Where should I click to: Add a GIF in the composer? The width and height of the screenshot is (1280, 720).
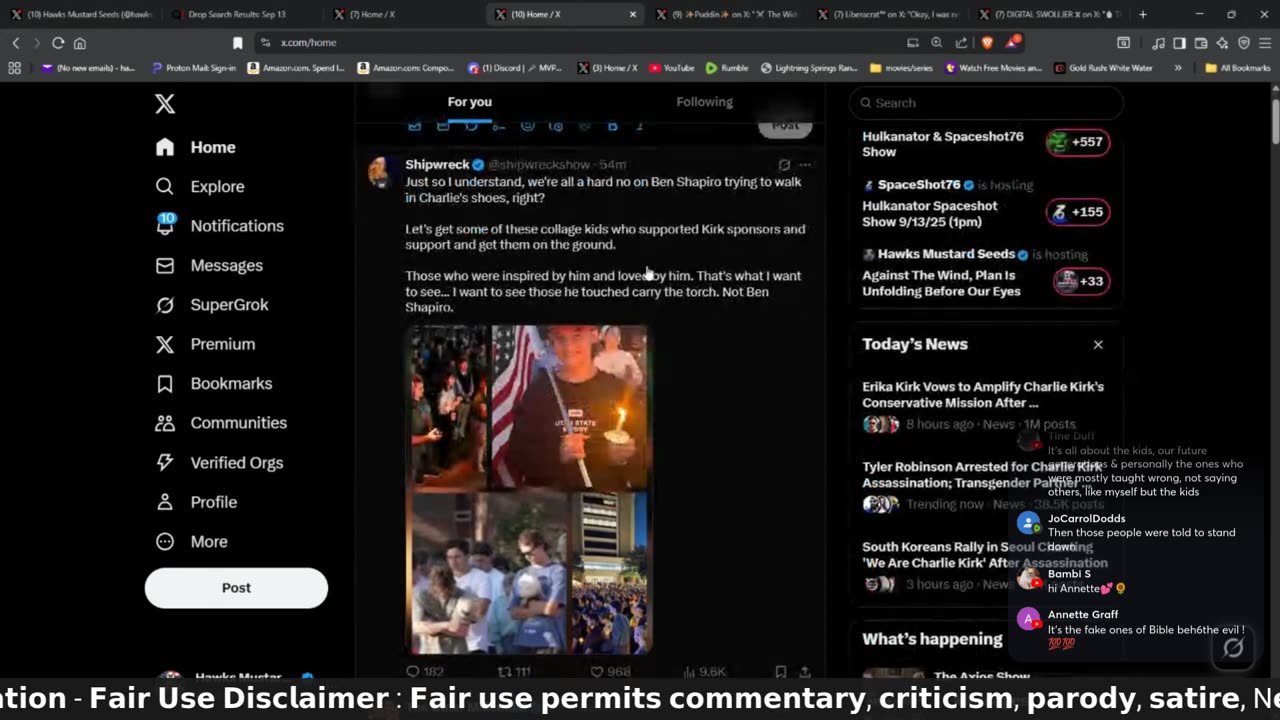443,126
